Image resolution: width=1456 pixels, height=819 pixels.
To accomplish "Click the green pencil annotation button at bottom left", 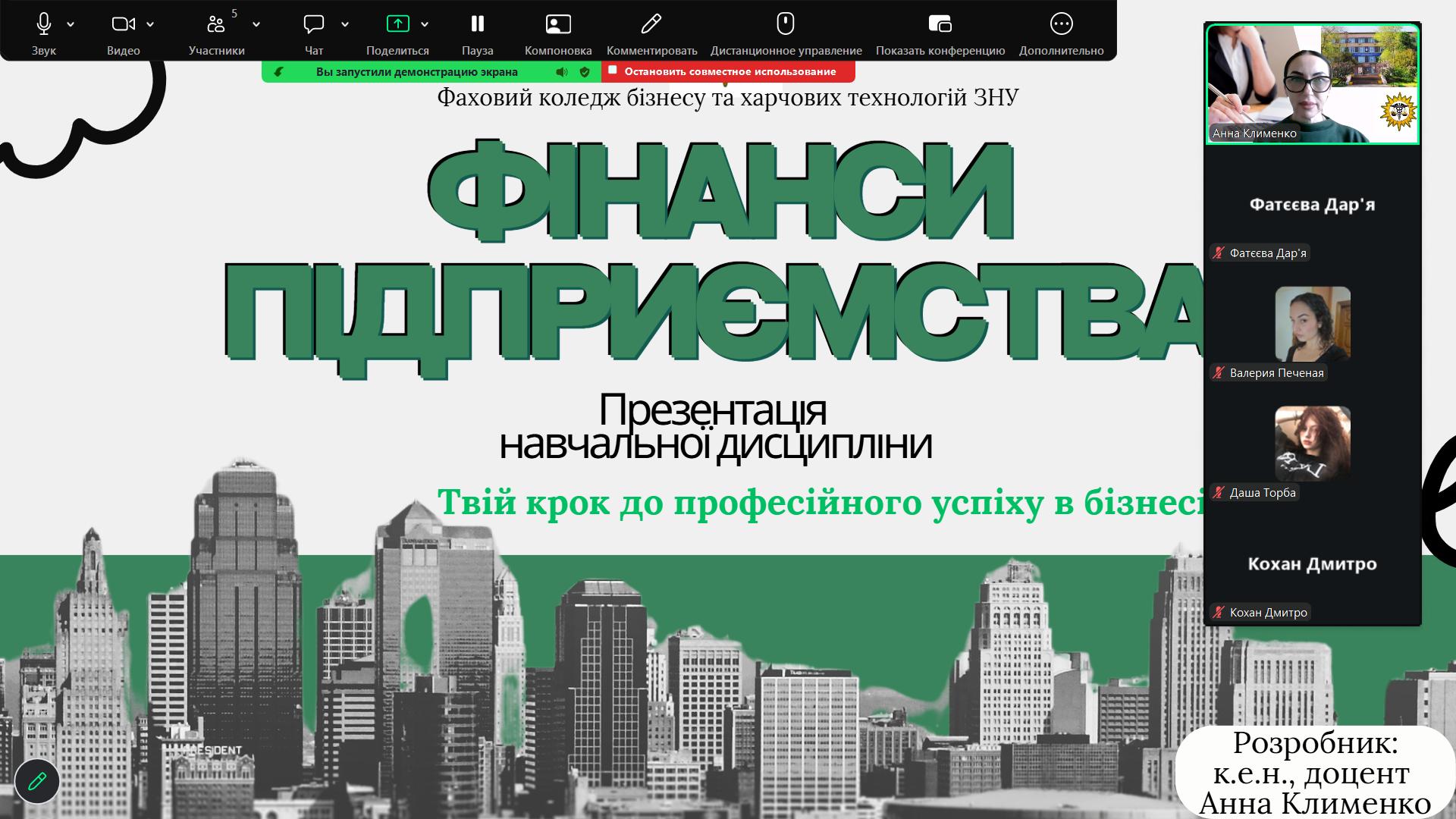I will [36, 781].
